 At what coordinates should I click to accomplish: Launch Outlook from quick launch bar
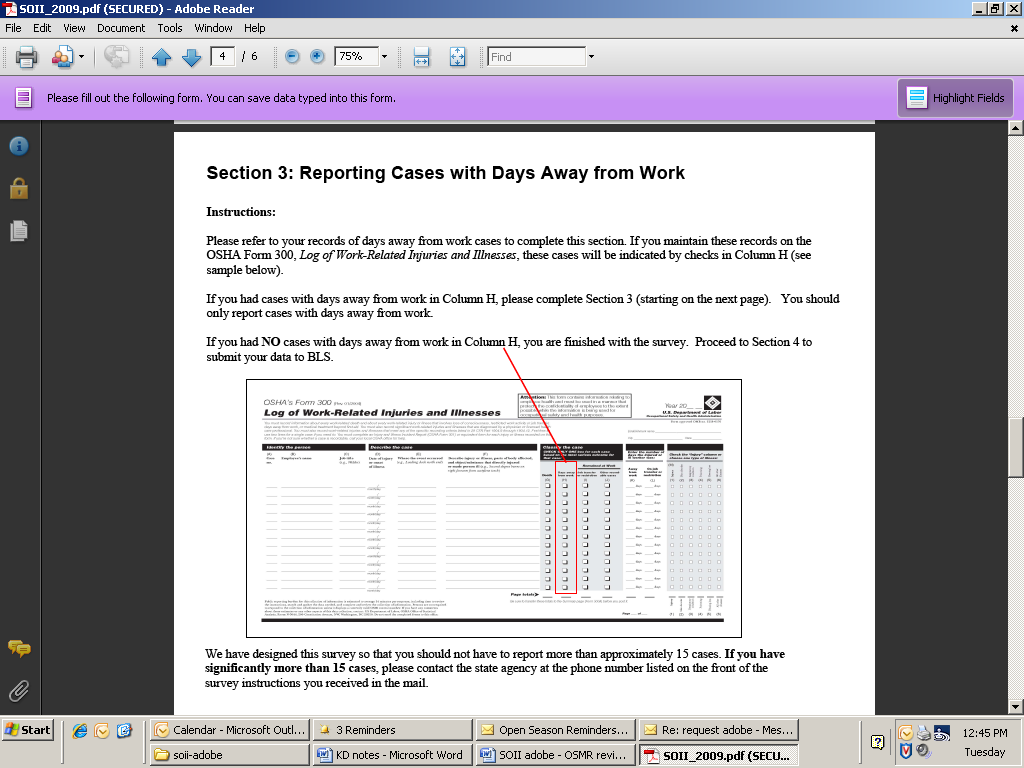click(102, 730)
